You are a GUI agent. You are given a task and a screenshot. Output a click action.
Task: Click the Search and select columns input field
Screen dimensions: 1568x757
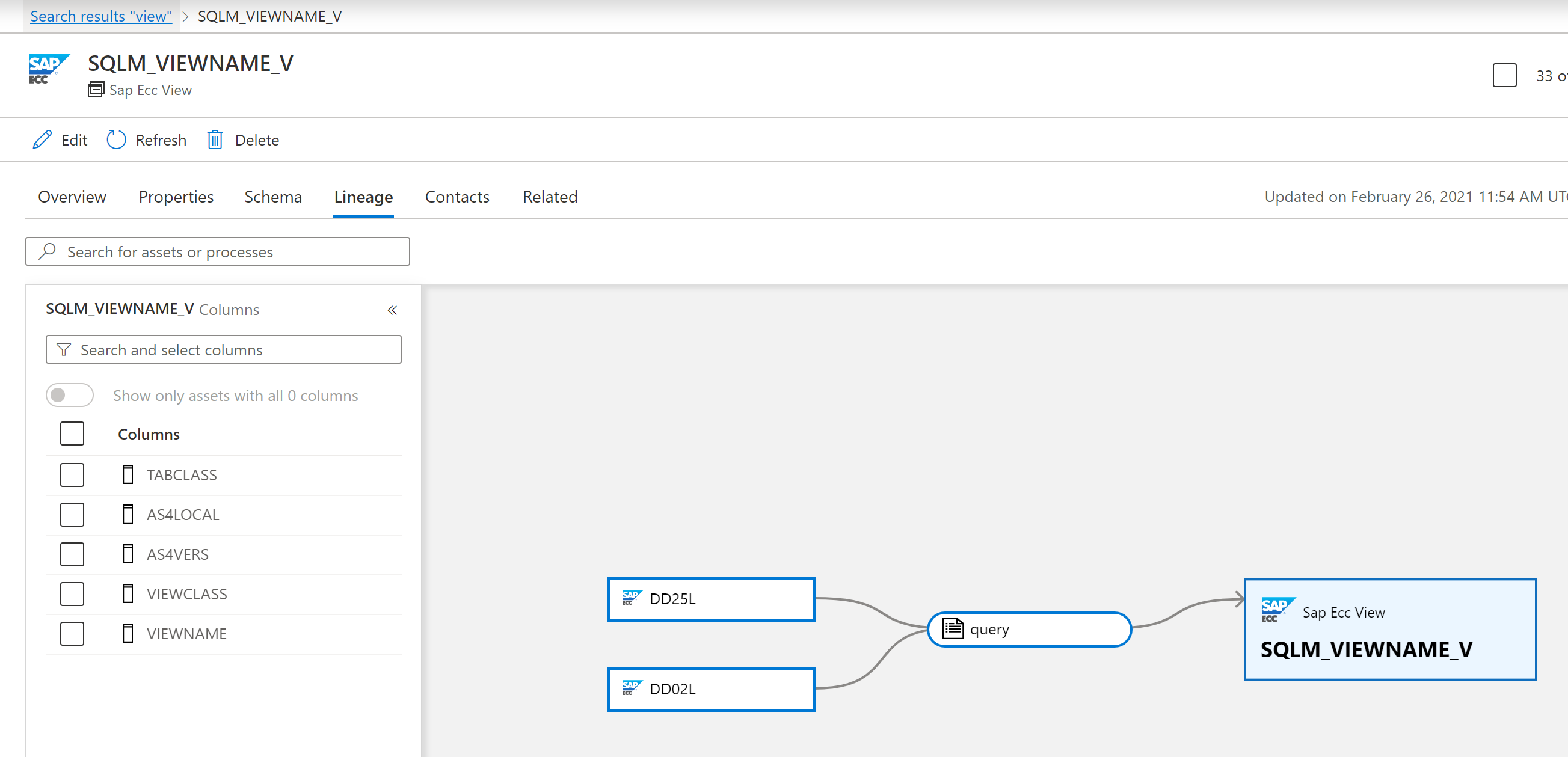(224, 349)
